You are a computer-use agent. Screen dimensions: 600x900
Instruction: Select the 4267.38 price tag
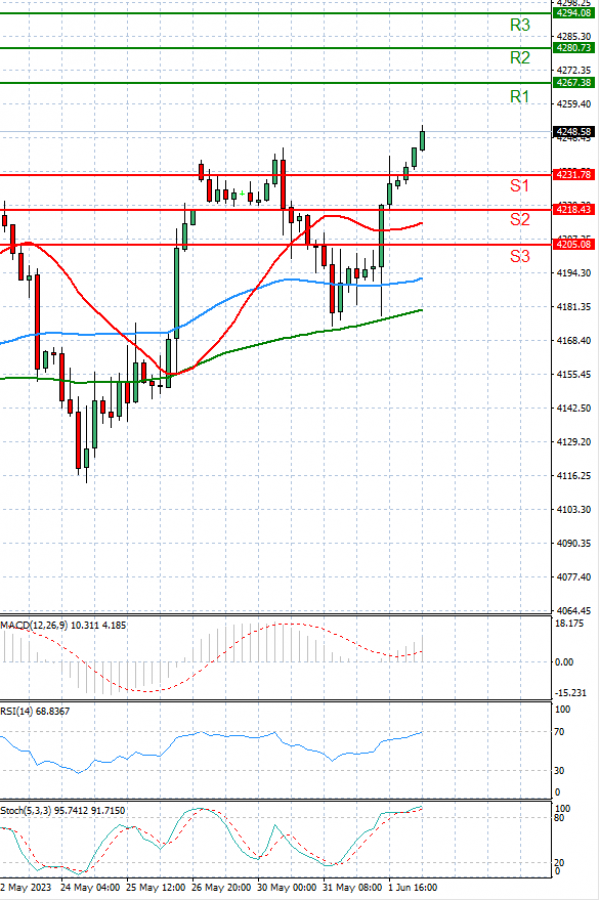574,82
